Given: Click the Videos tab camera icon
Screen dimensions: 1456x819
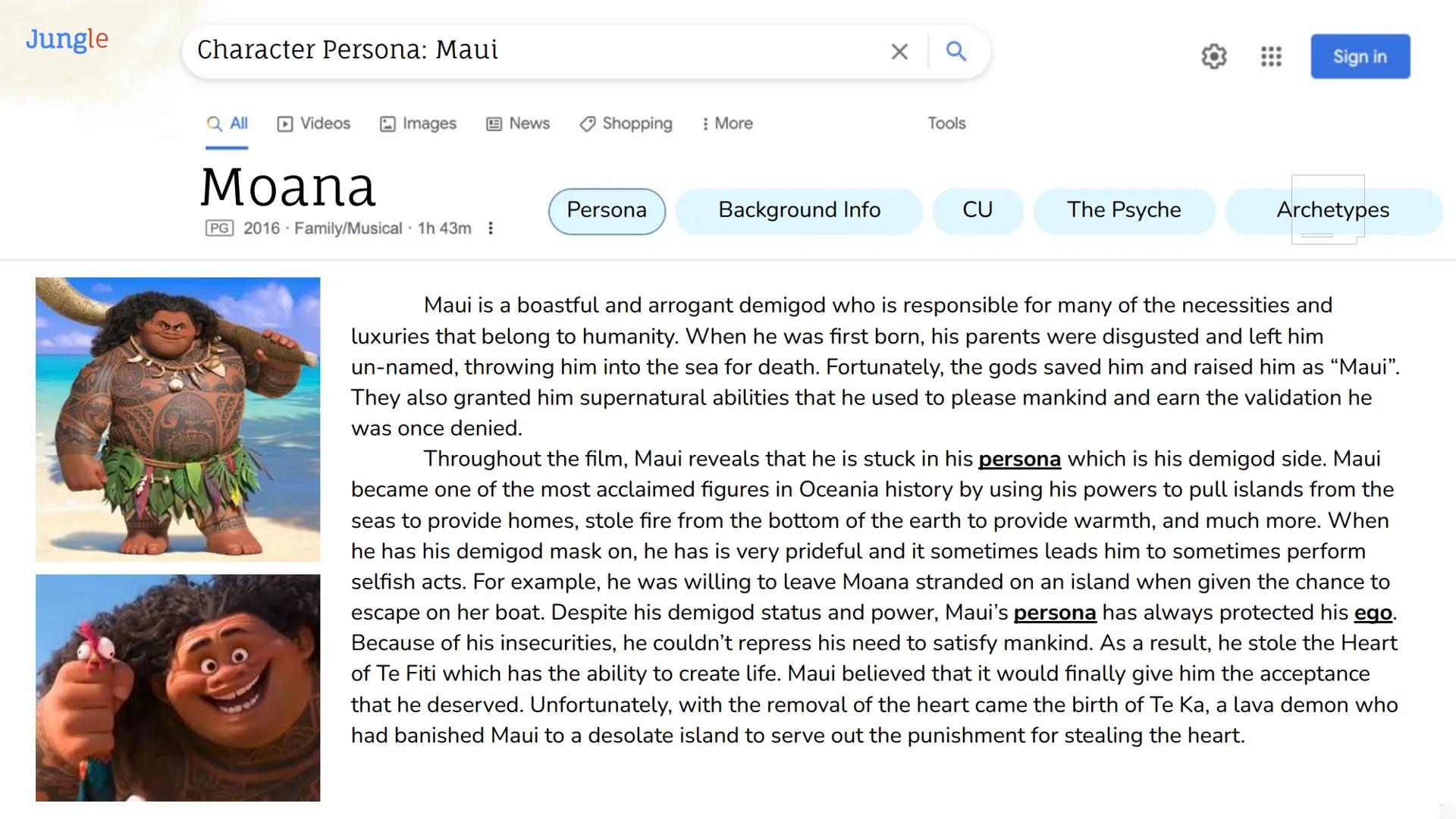Looking at the screenshot, I should [286, 123].
